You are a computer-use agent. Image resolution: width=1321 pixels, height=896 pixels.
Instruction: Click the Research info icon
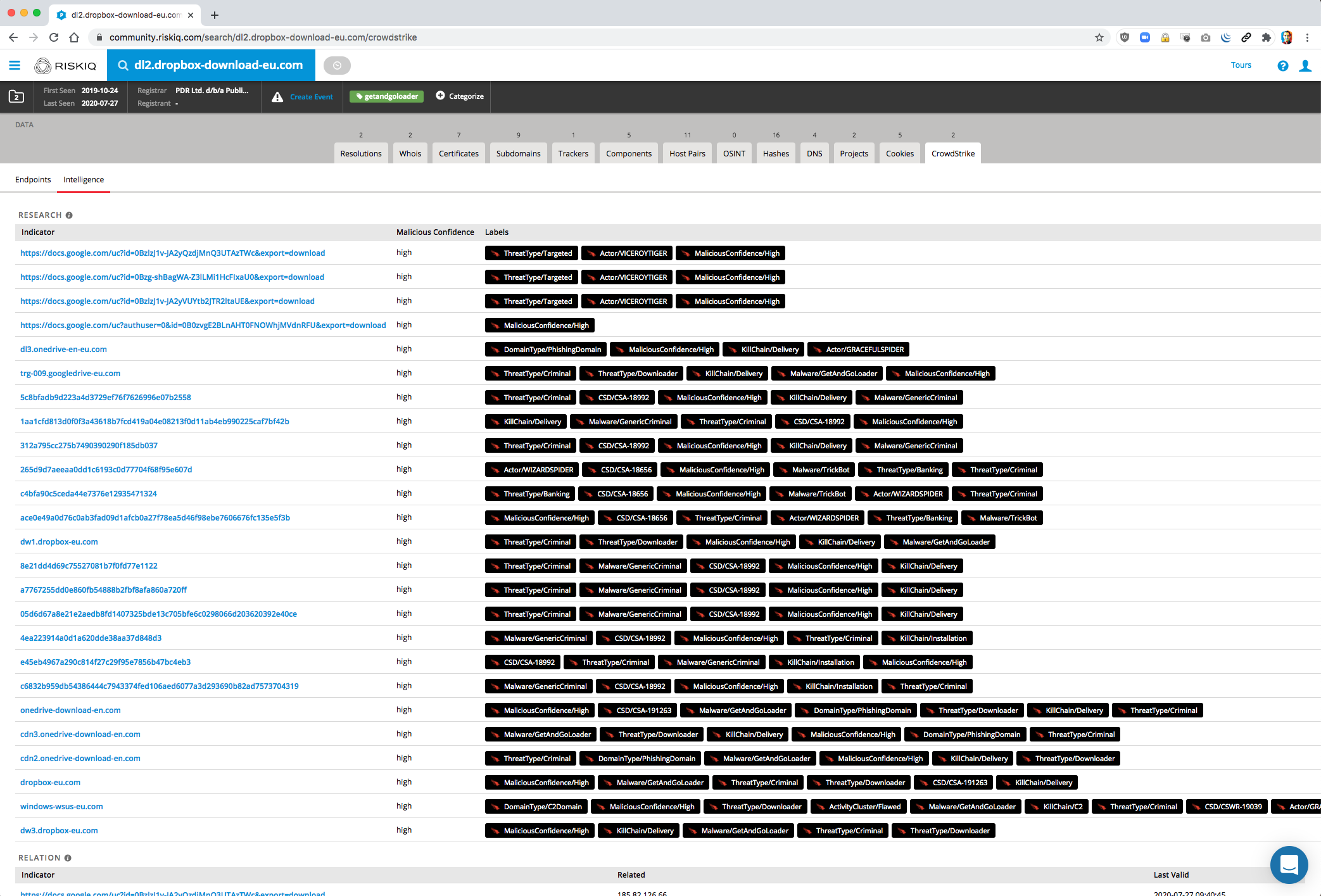click(69, 215)
